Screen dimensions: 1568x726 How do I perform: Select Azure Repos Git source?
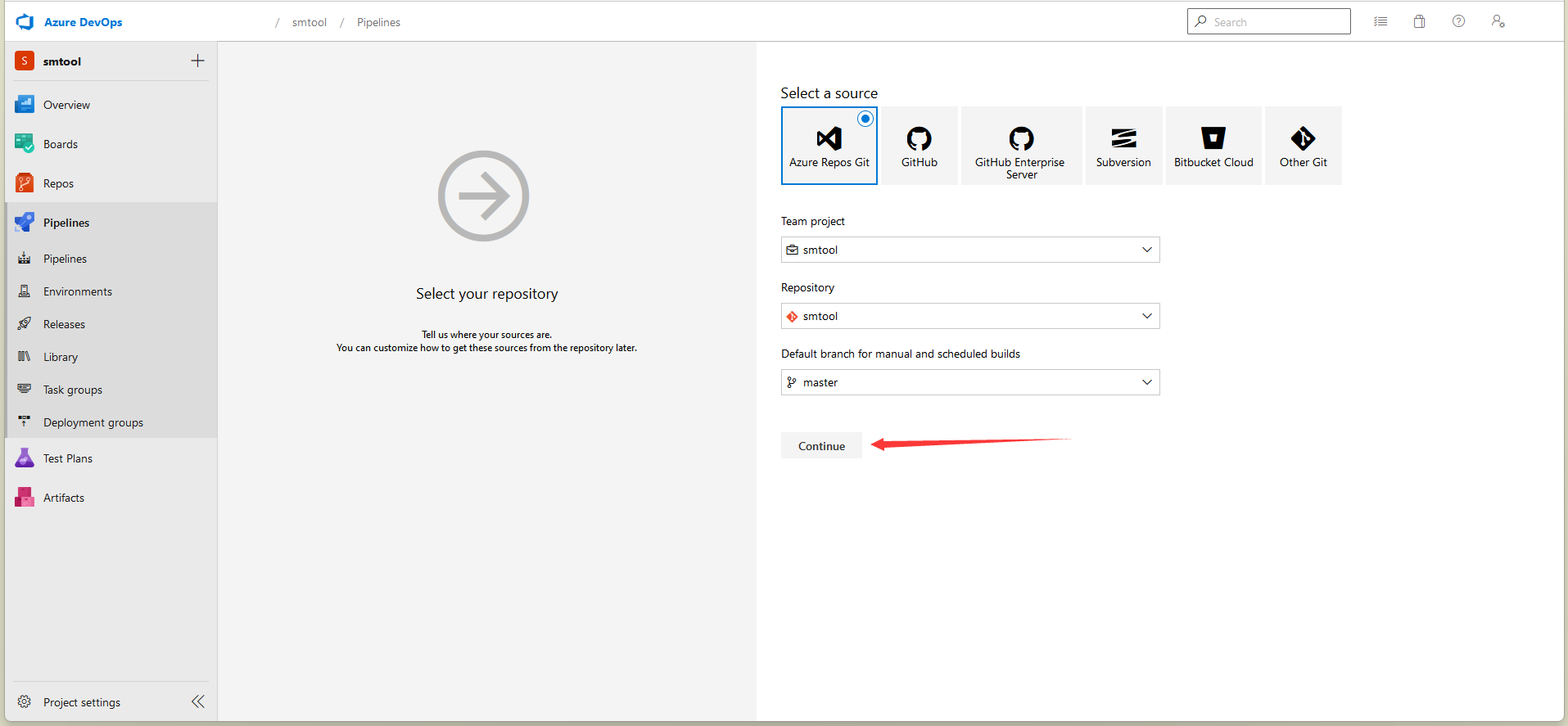(x=829, y=147)
